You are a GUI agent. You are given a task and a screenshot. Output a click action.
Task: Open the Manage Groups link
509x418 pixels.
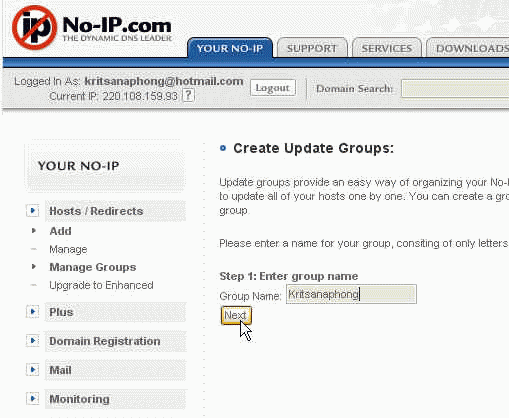pos(93,267)
